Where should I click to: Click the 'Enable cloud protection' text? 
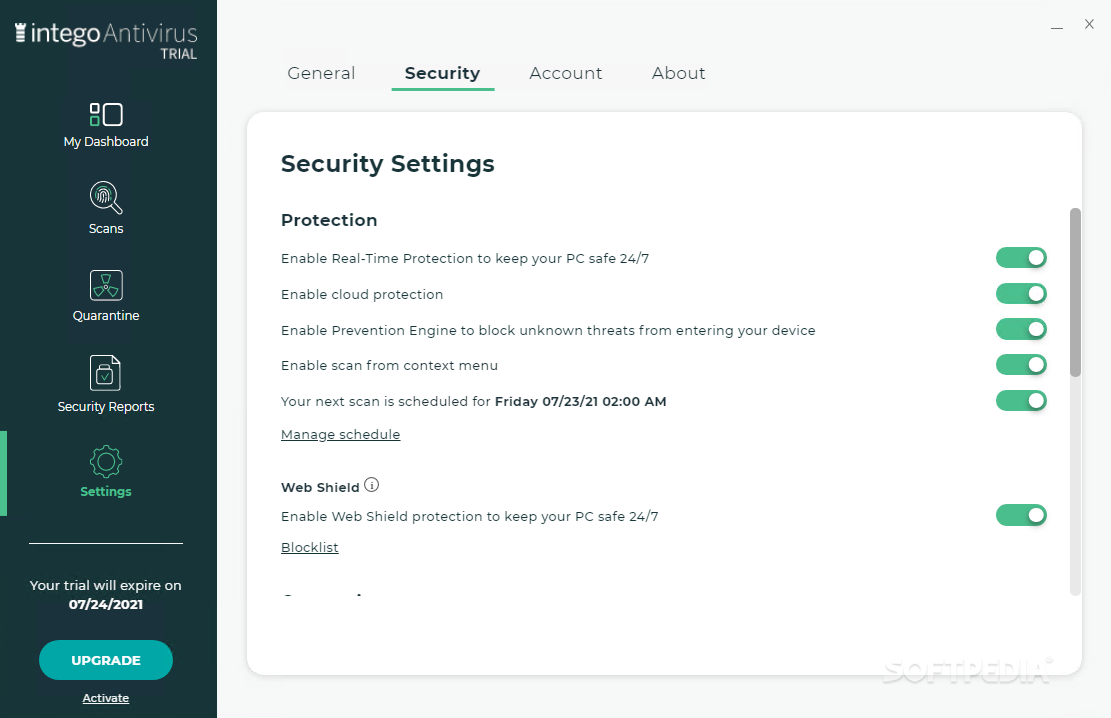coord(362,294)
